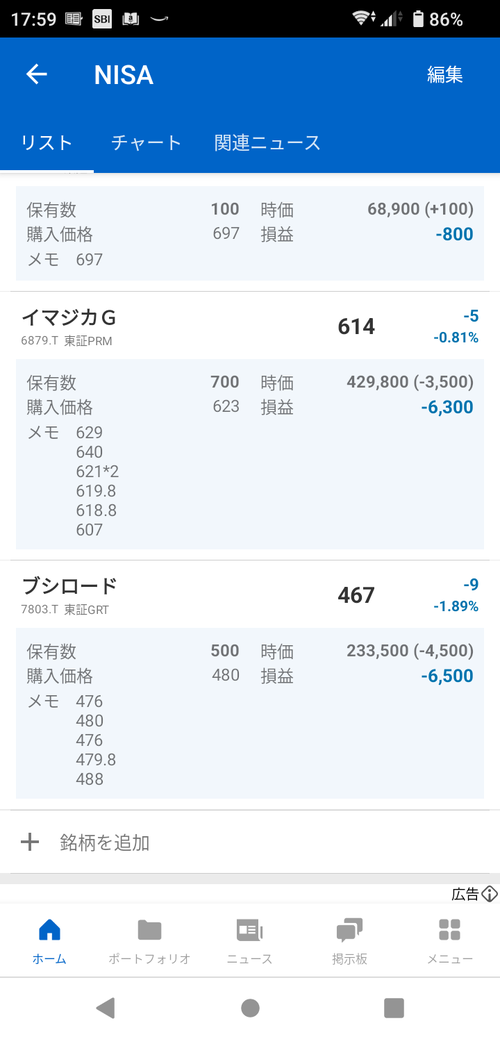This screenshot has width=500, height=1039.
Task: Open the イマジカG stock entry
Action: pos(250,326)
